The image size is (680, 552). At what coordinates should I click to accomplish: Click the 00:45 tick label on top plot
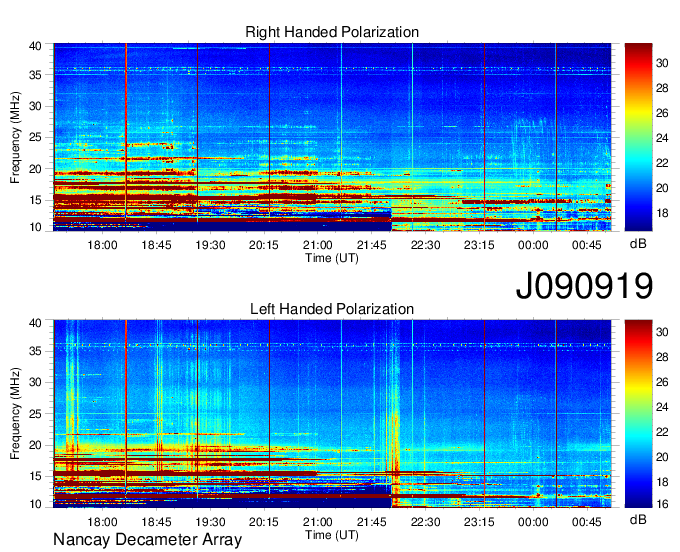[587, 245]
